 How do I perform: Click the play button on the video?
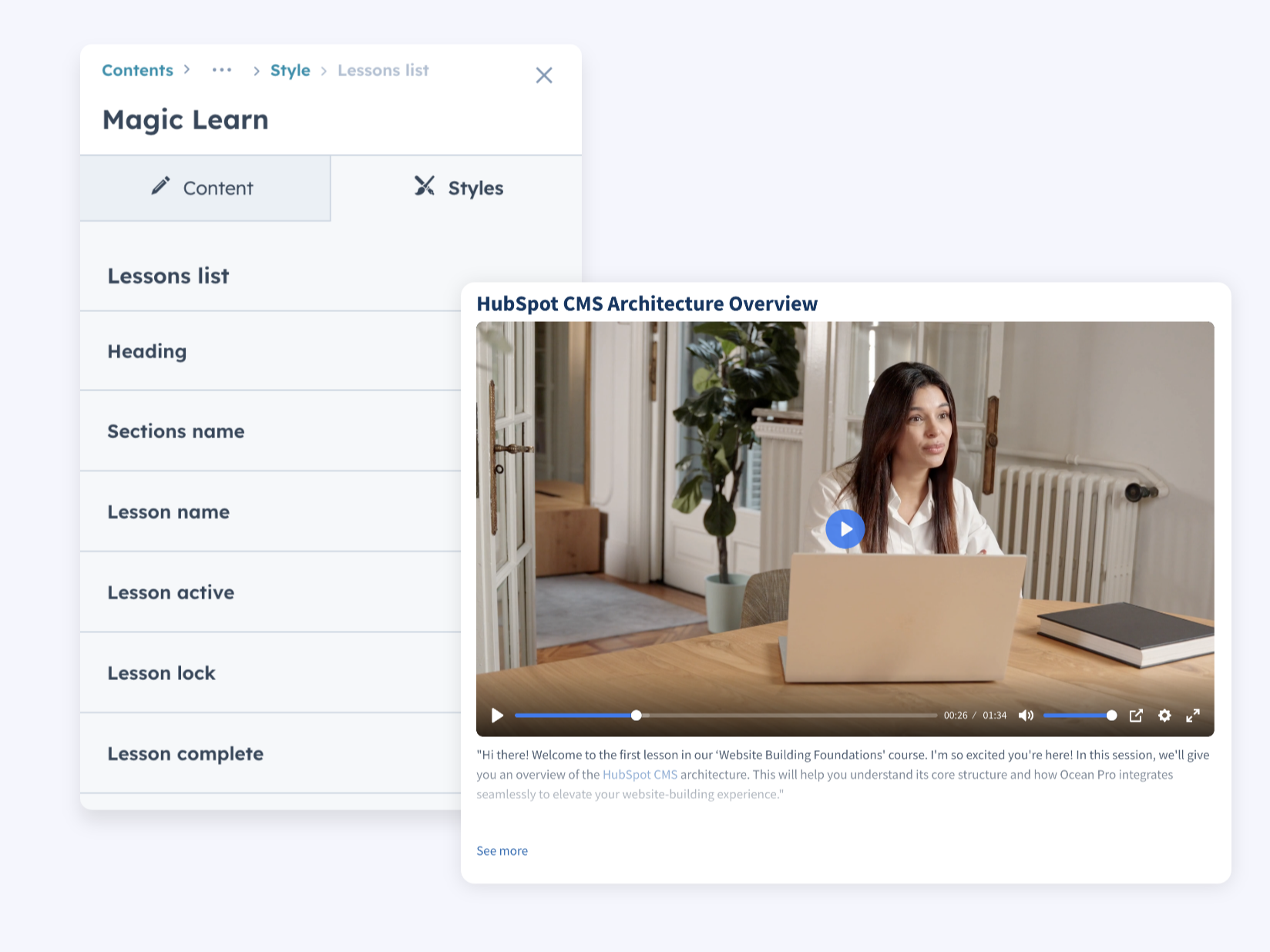845,529
